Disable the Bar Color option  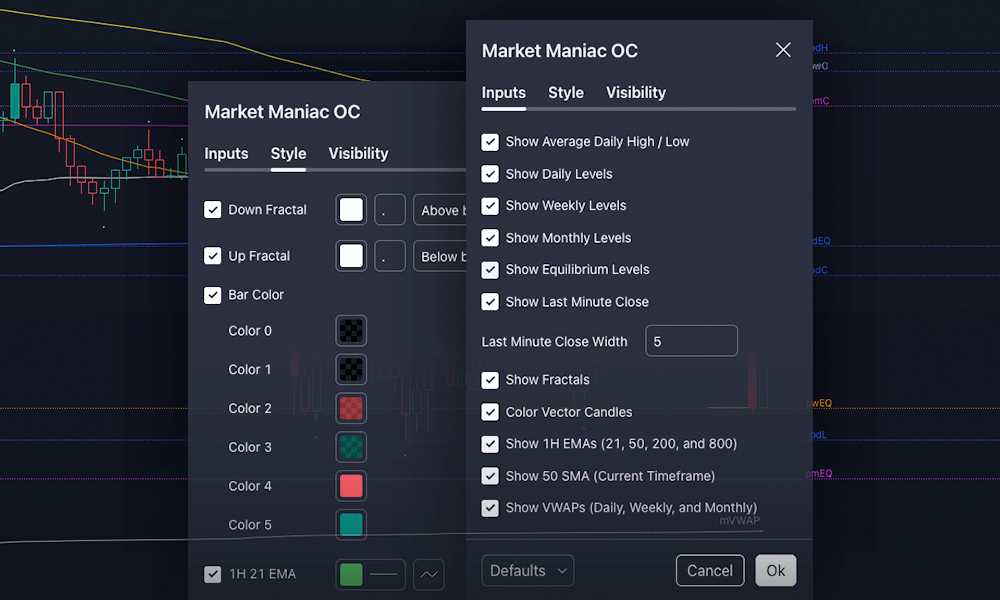coord(213,295)
